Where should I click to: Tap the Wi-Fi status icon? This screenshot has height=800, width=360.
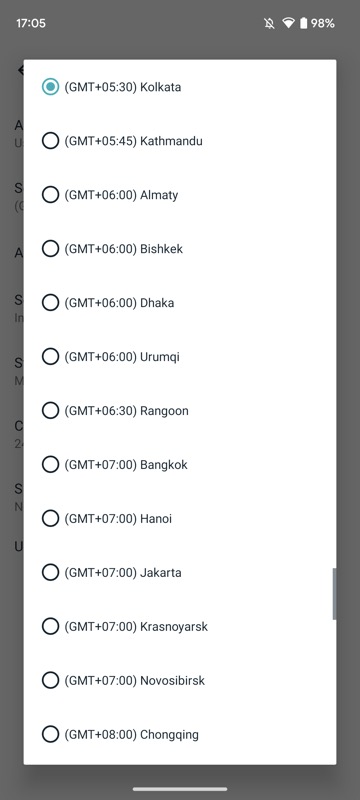(289, 23)
